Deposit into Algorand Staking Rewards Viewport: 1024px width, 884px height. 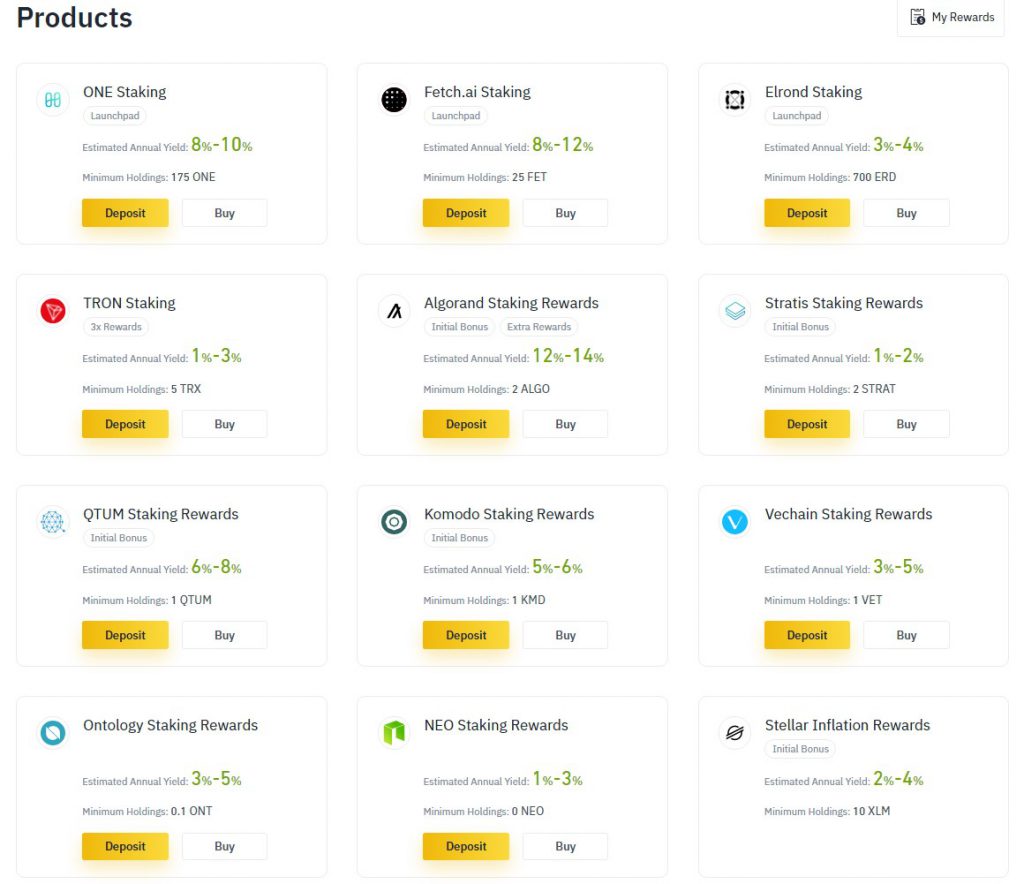coord(466,424)
